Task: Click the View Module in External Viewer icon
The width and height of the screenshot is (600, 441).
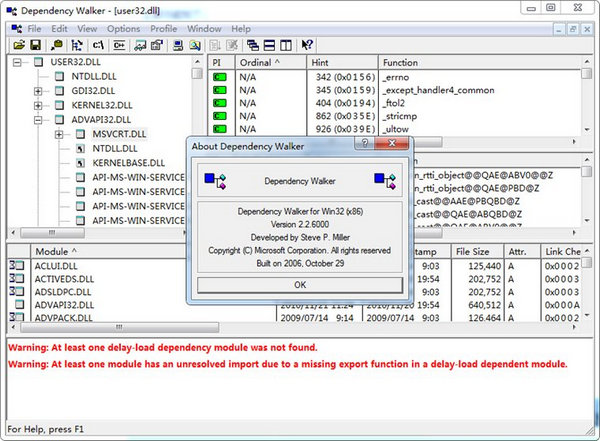Action: [x=140, y=45]
